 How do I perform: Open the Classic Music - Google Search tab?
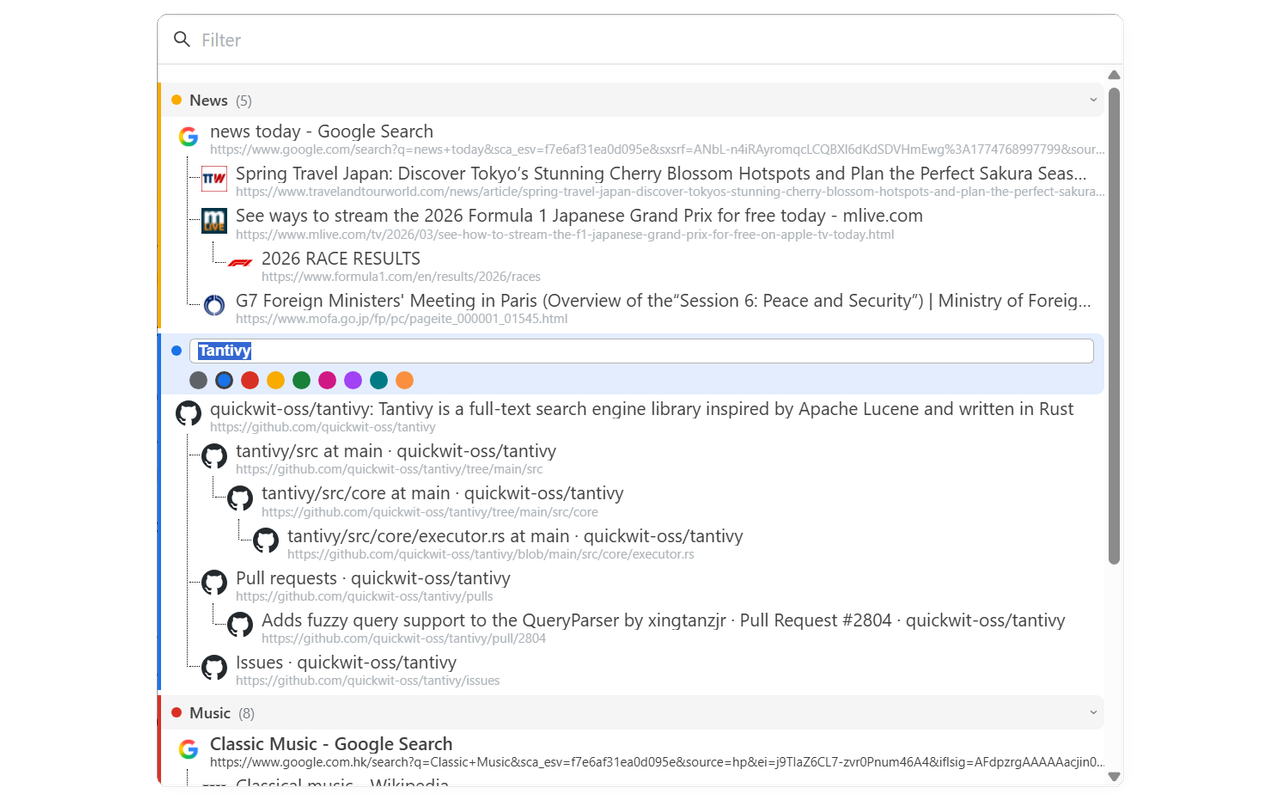331,744
